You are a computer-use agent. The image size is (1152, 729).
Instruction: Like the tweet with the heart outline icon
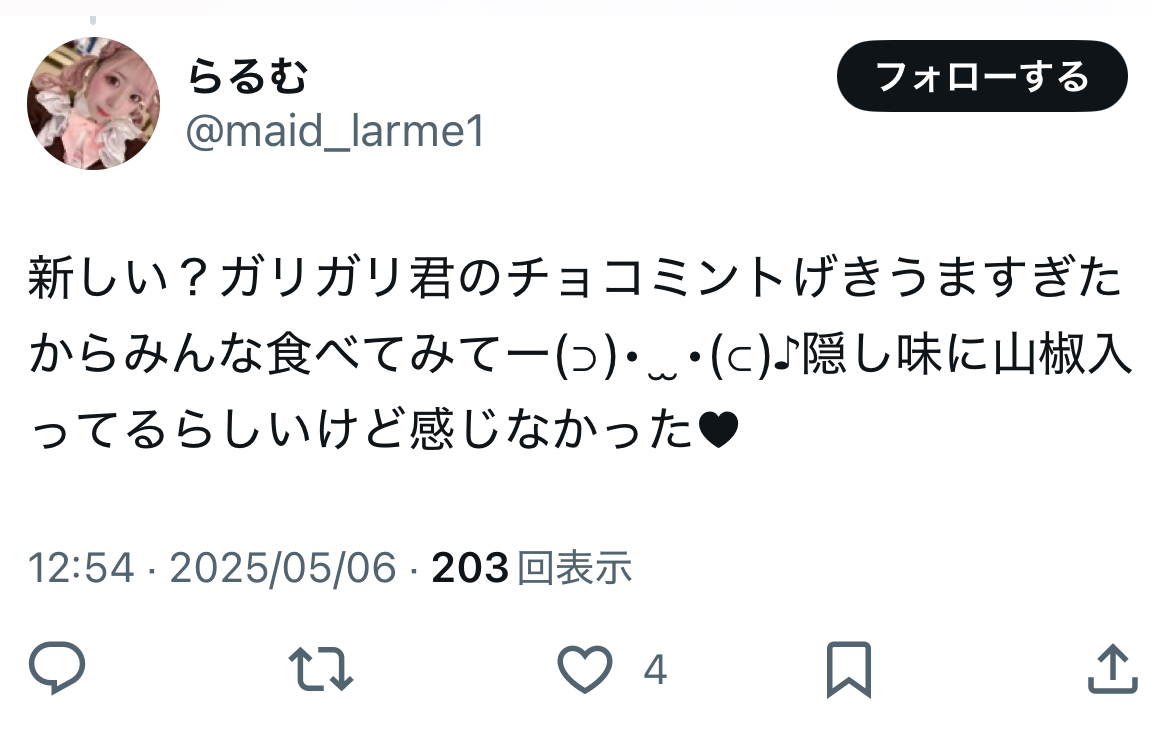[x=585, y=669]
